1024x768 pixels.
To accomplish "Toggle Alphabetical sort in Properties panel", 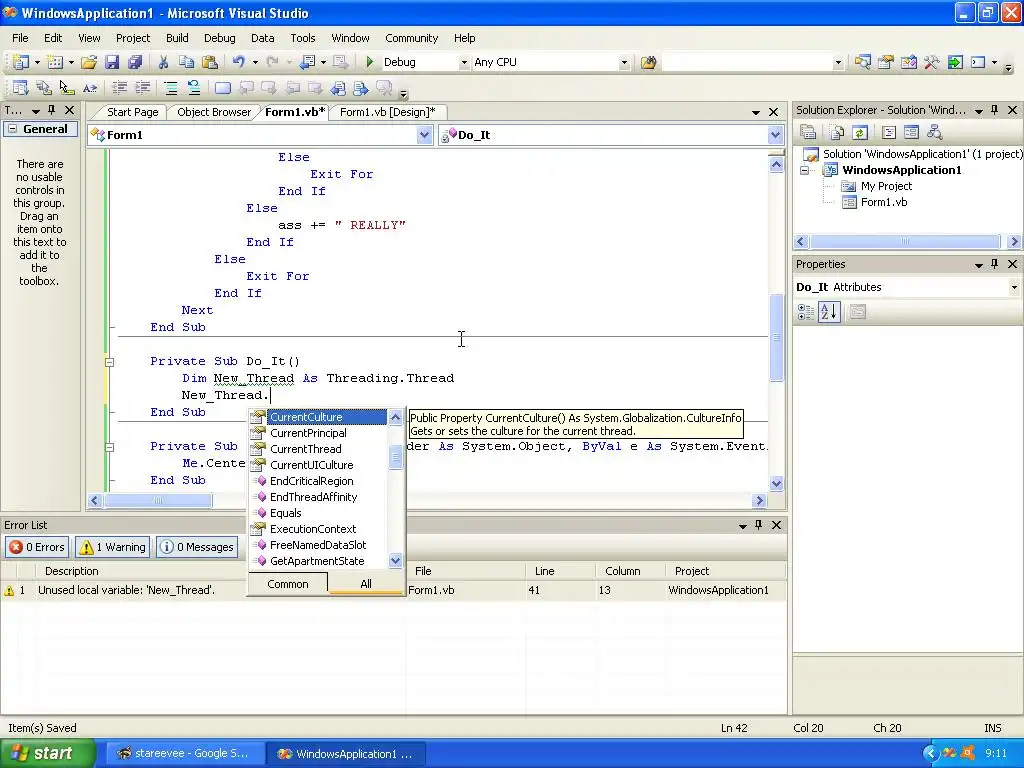I will 829,312.
